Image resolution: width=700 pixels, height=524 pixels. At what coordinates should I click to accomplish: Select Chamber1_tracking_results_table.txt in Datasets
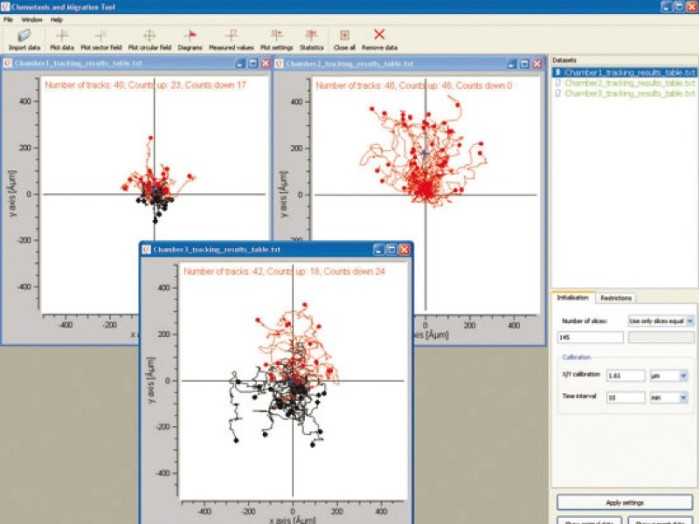[625, 72]
